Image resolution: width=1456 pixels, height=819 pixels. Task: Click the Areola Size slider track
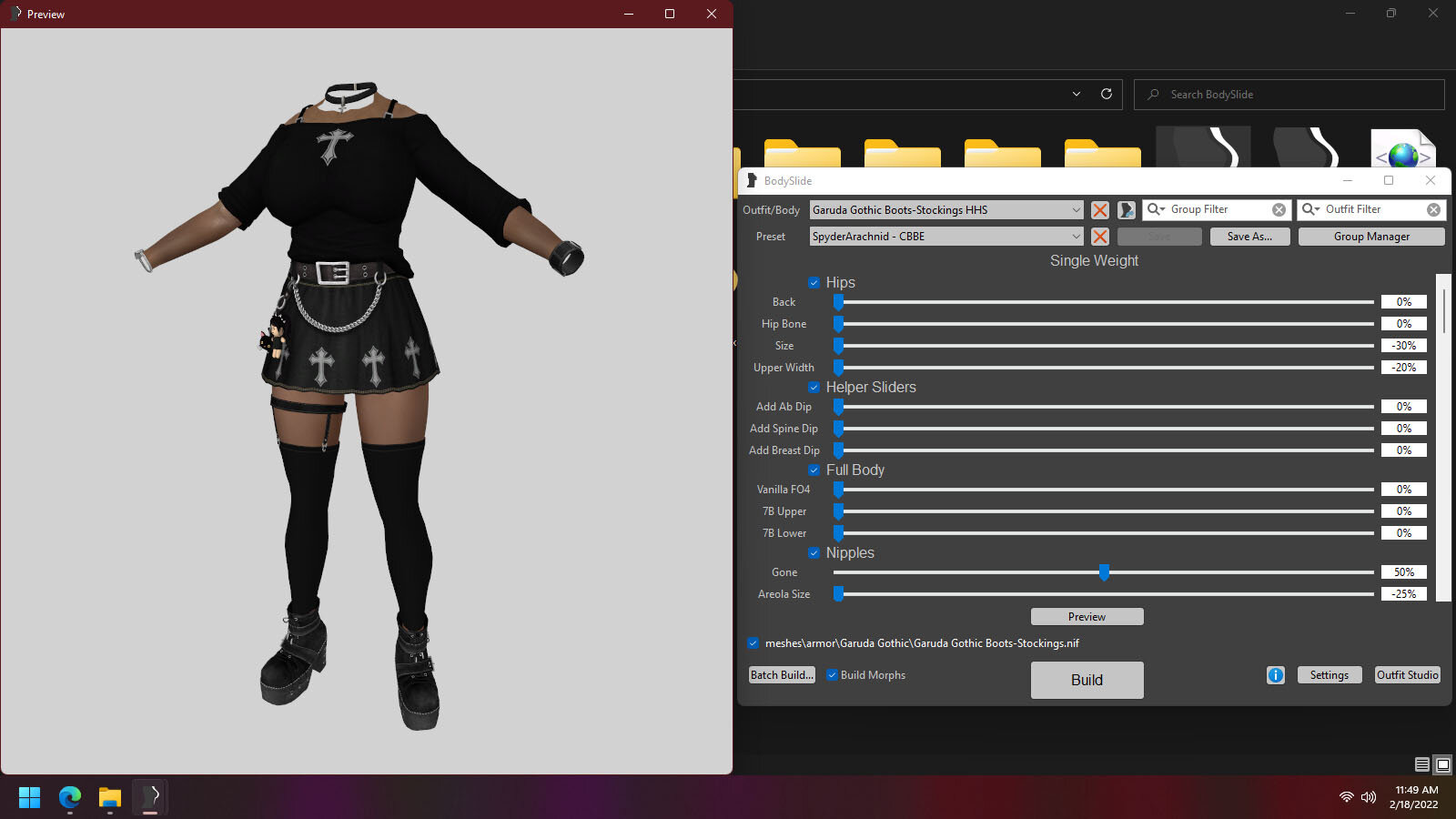click(x=1103, y=594)
